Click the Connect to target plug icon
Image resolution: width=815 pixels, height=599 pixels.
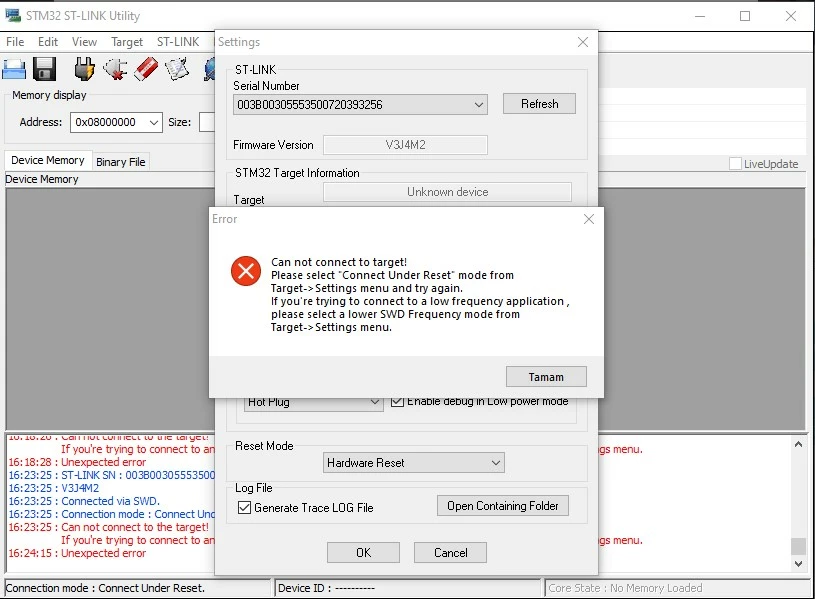84,69
